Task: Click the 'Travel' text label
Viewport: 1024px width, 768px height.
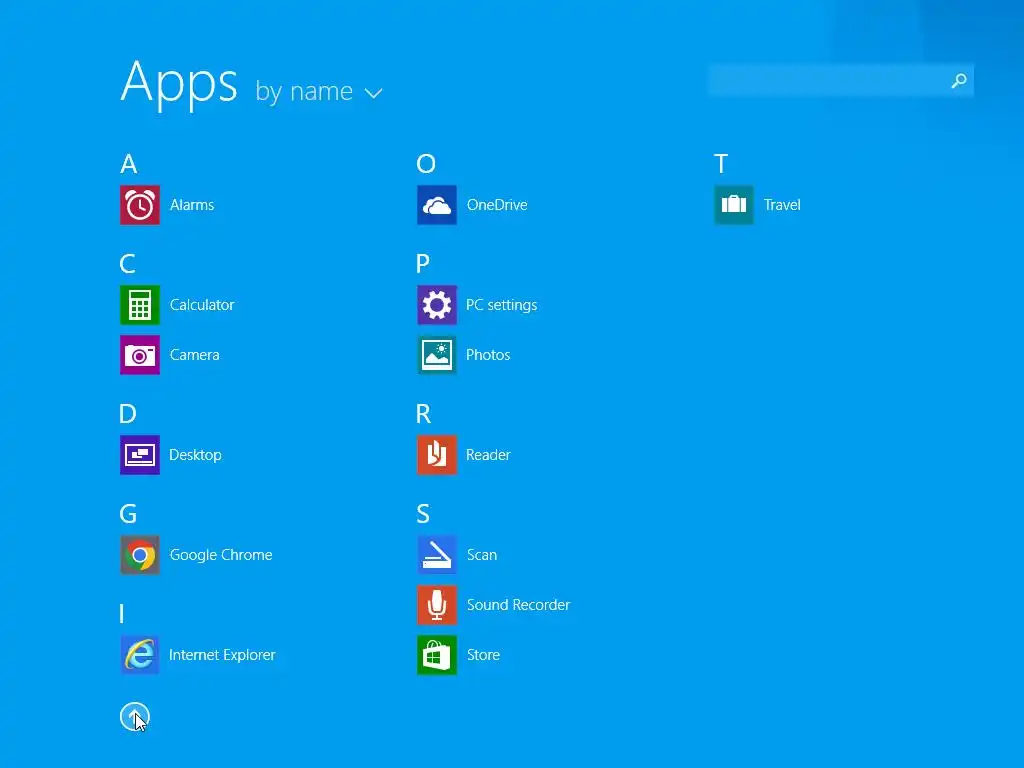Action: [x=782, y=205]
